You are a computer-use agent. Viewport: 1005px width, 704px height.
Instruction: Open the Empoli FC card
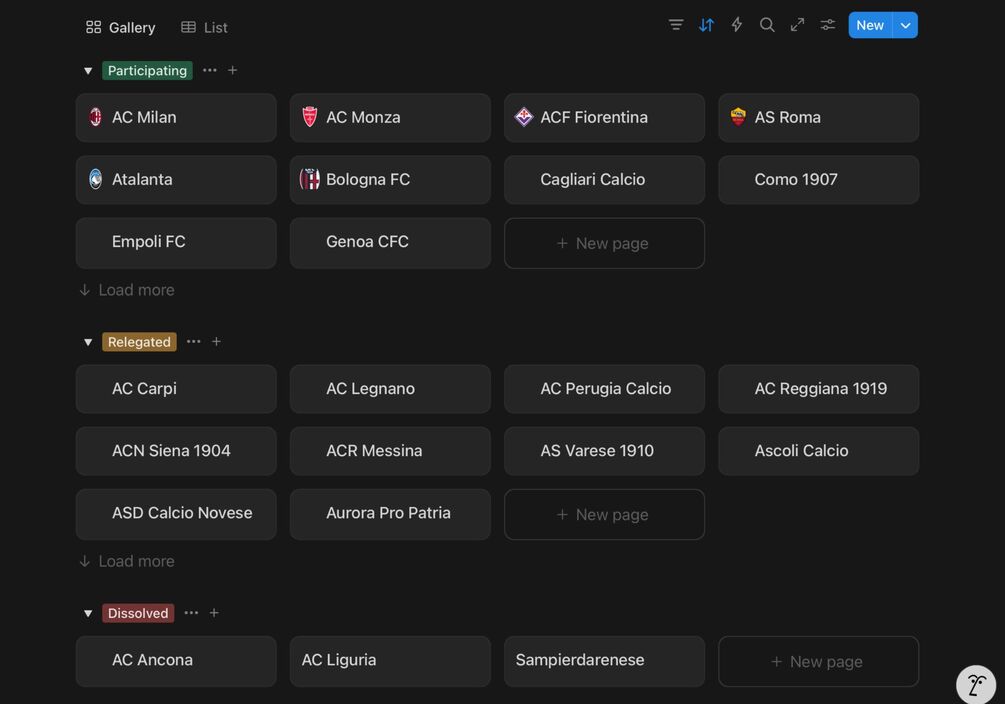pos(176,242)
